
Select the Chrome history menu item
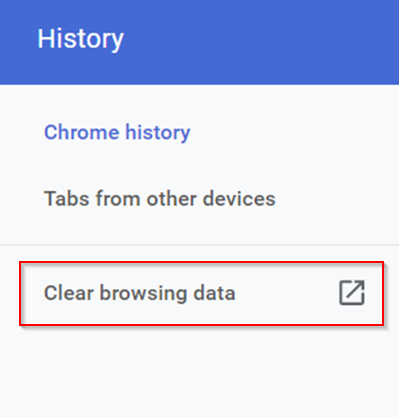(117, 132)
